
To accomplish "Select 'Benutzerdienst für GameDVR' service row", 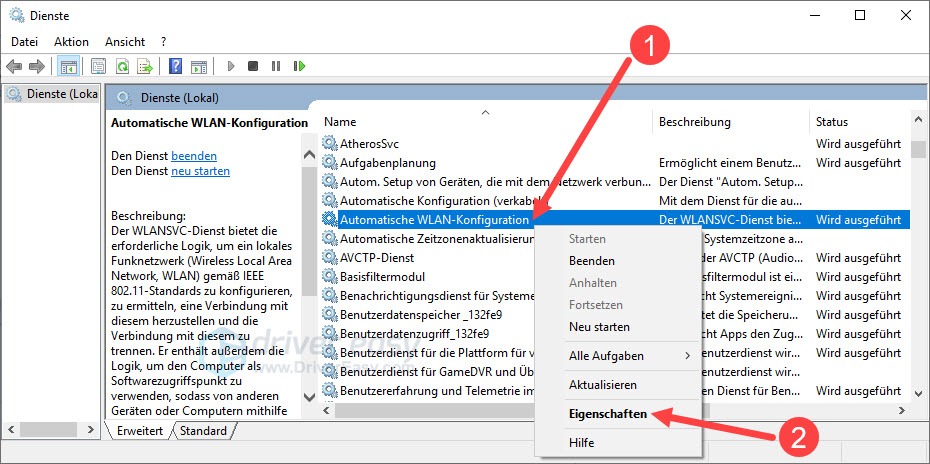I will [x=427, y=371].
